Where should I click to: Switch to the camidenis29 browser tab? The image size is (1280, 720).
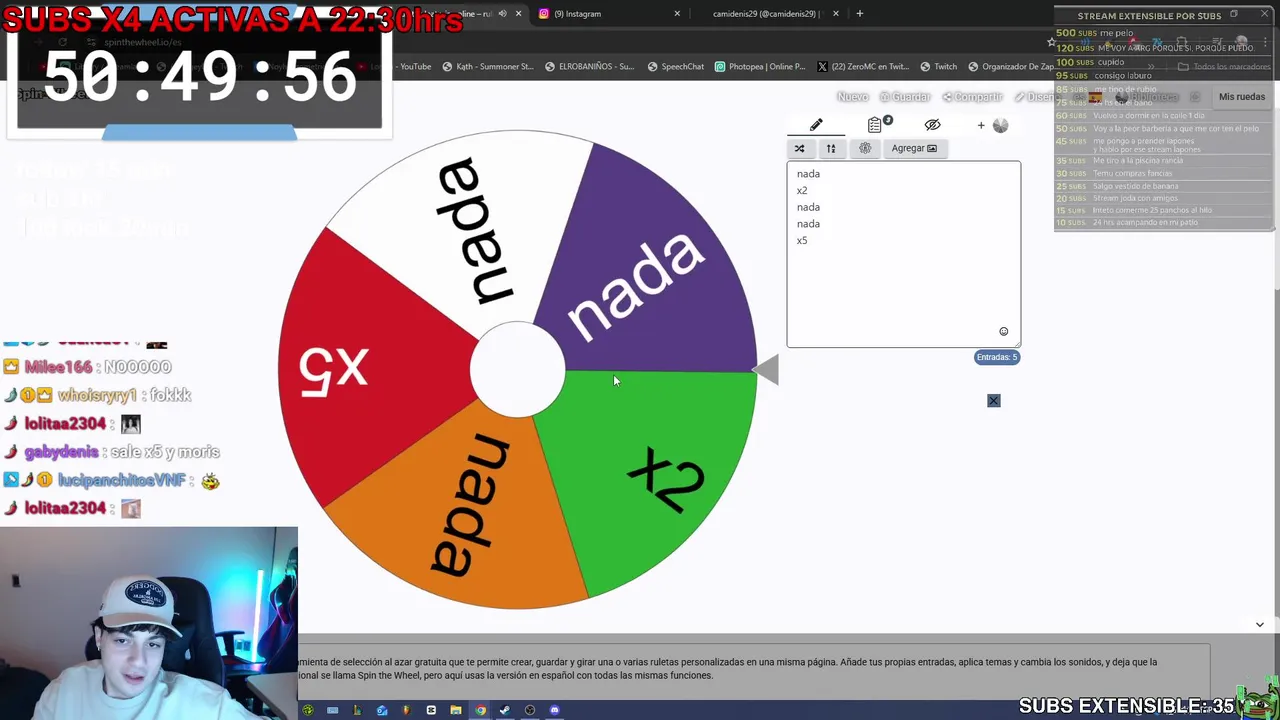[766, 14]
